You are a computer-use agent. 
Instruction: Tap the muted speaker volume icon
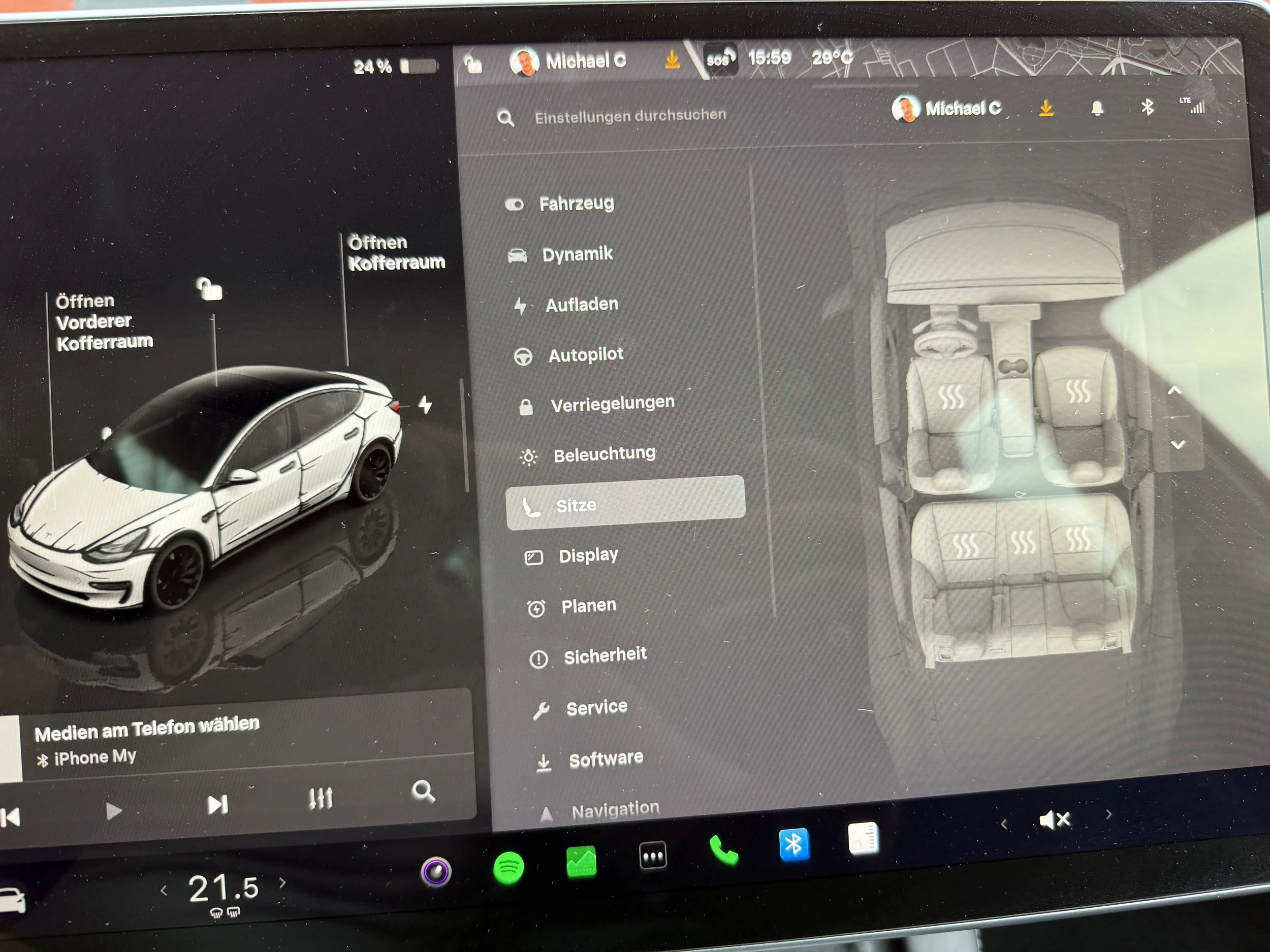pyautogui.click(x=1055, y=820)
